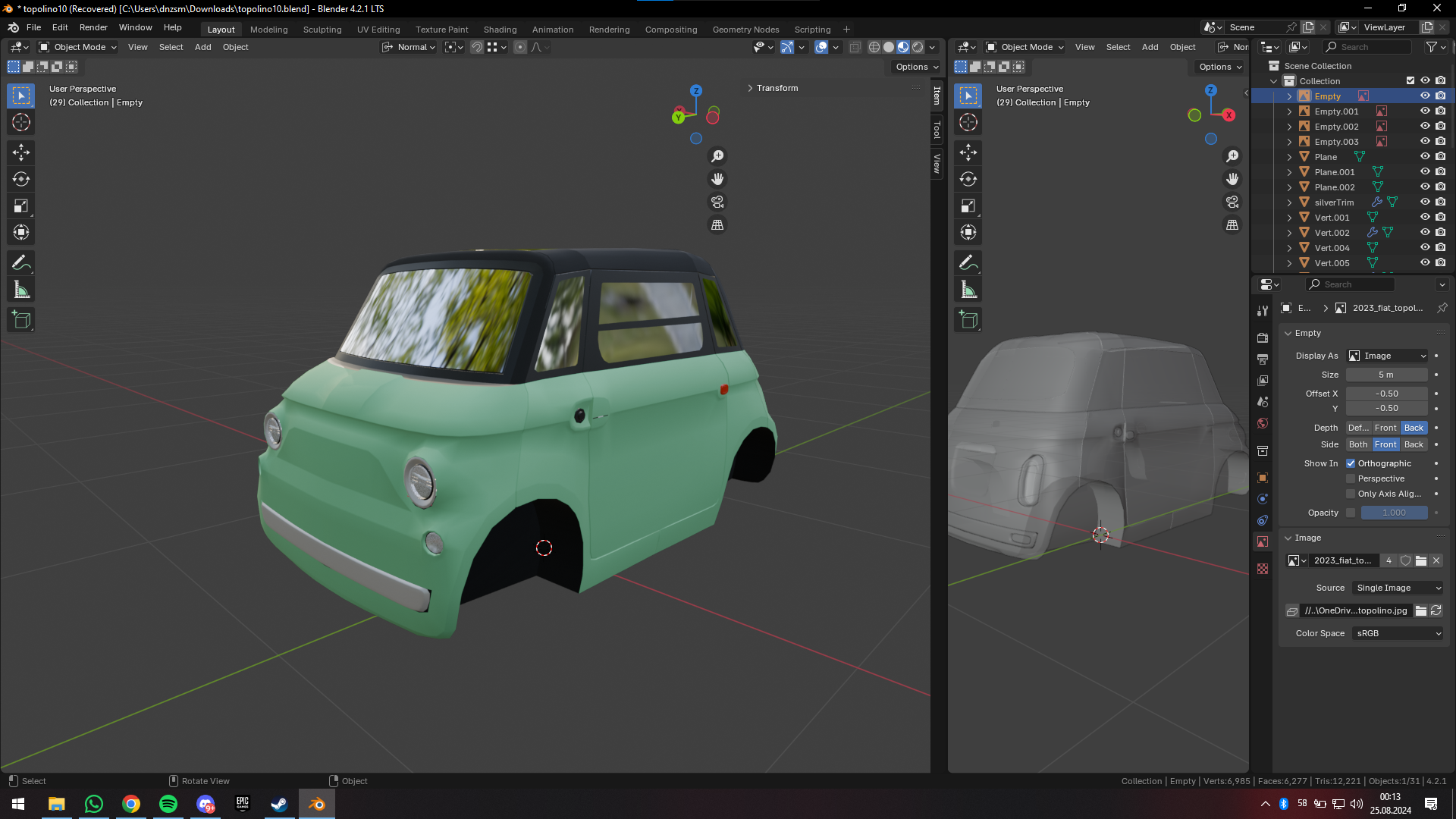Select the Cursor tool in right viewport
The width and height of the screenshot is (1456, 819).
click(968, 122)
